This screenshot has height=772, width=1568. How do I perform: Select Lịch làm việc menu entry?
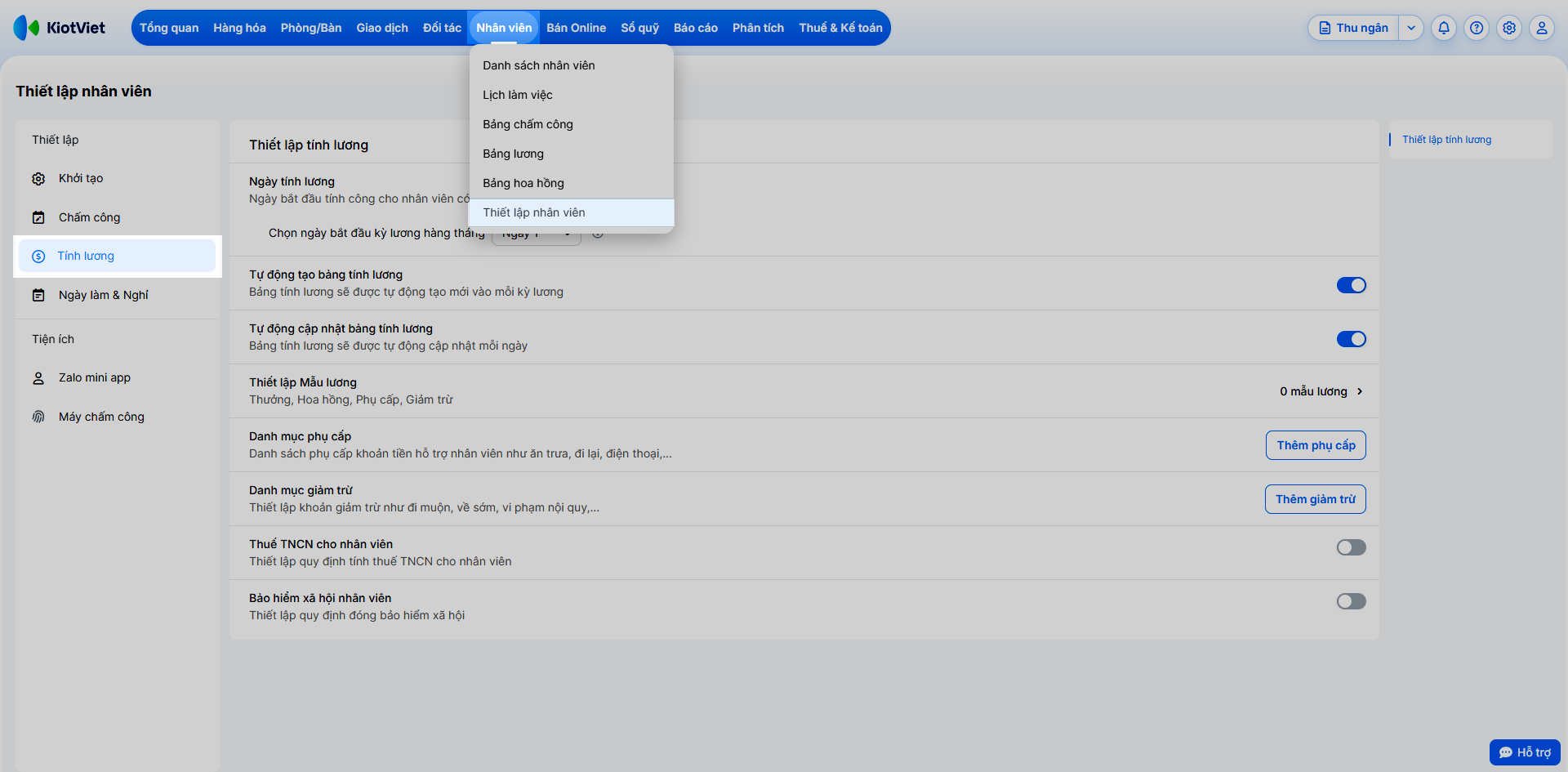[x=572, y=95]
